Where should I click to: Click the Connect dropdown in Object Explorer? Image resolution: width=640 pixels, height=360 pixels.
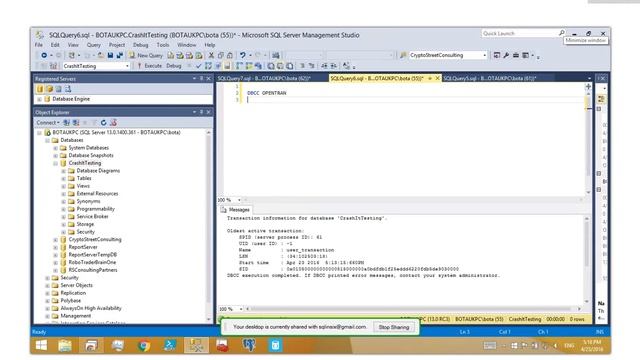coord(48,122)
